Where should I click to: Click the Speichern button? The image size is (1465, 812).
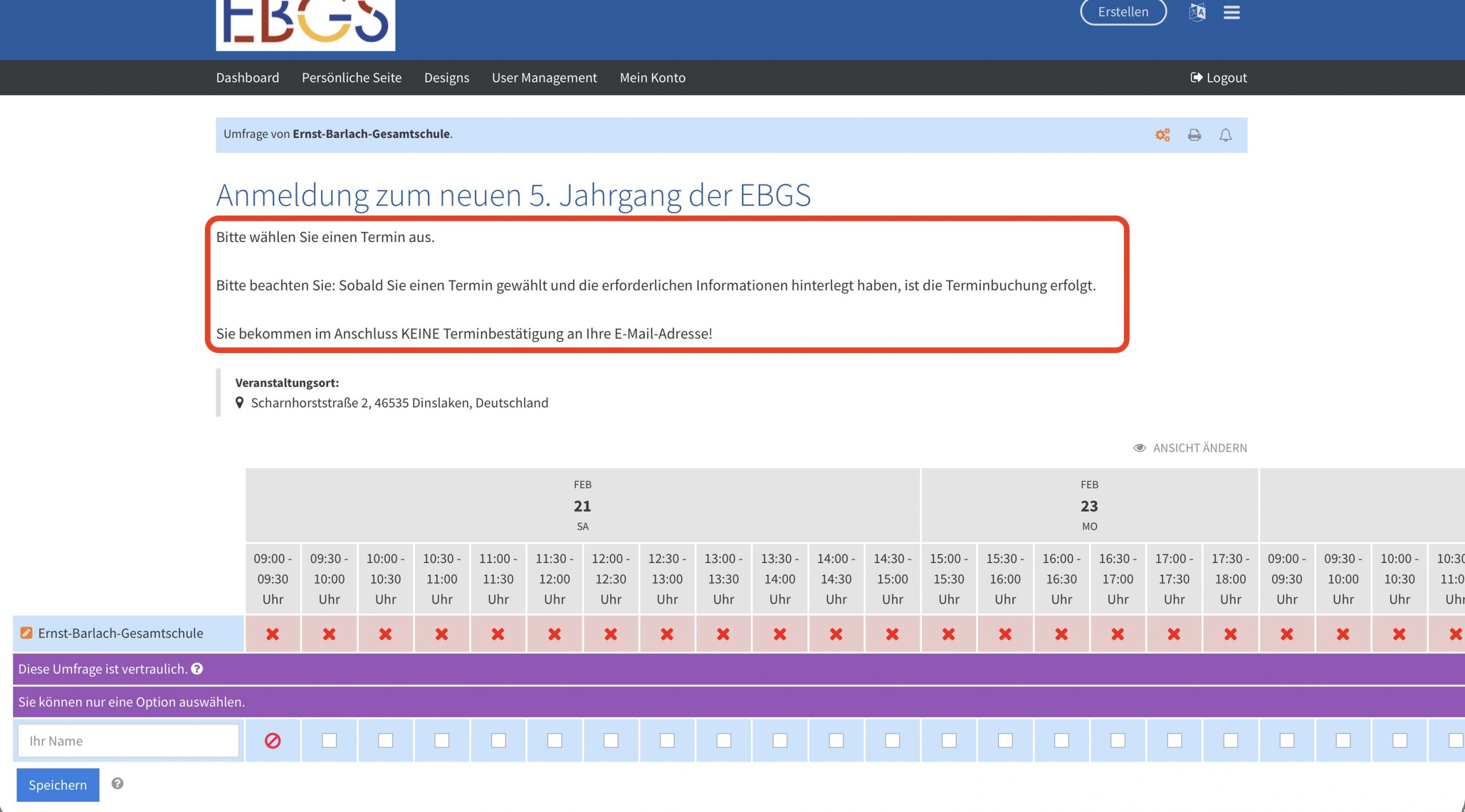(x=58, y=785)
